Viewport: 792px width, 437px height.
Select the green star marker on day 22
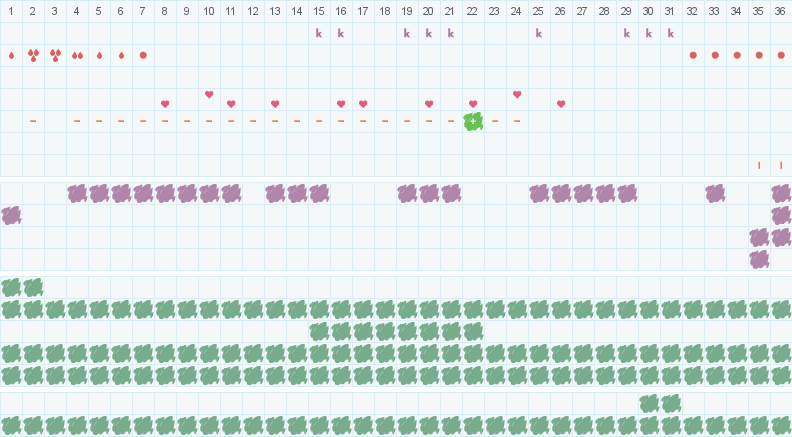473,121
